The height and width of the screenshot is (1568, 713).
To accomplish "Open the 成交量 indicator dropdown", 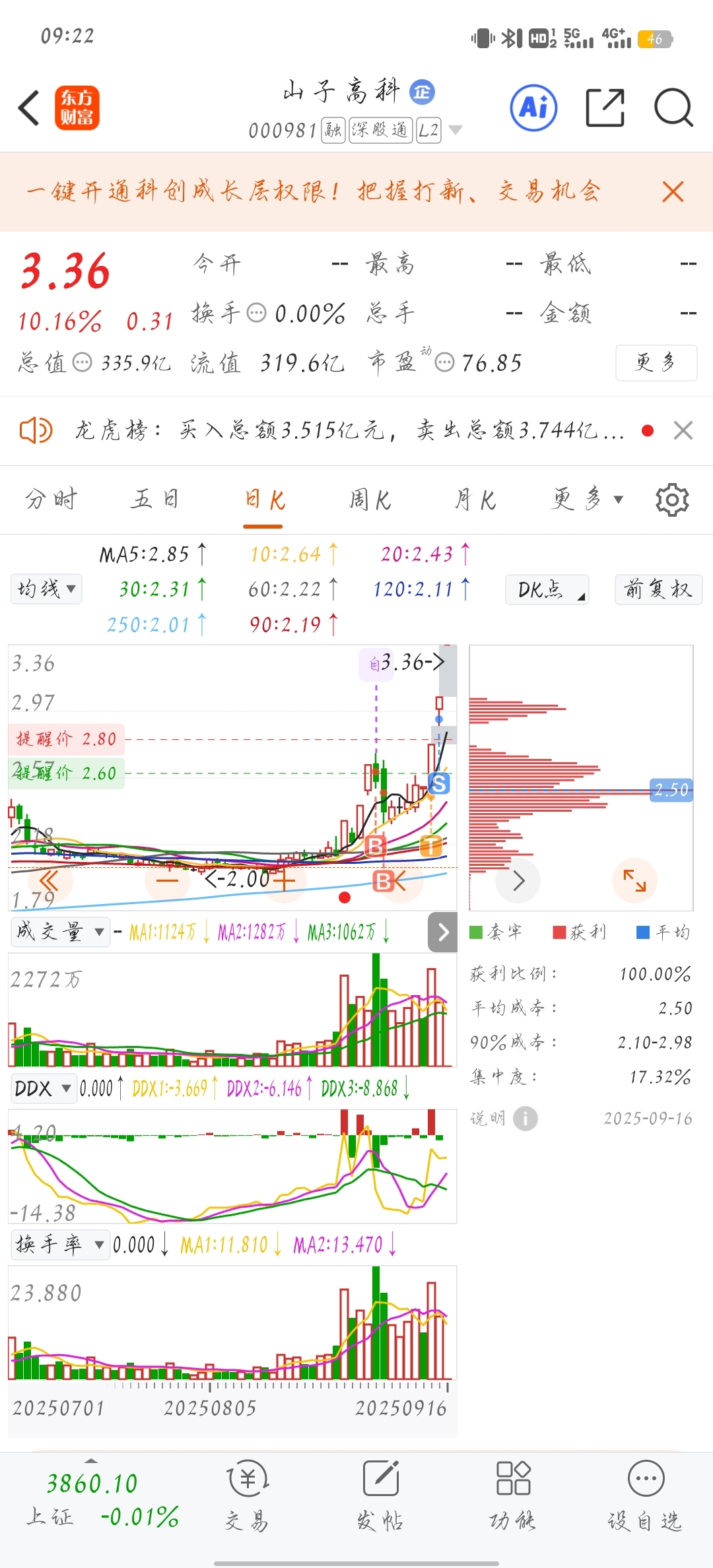I will click(60, 932).
